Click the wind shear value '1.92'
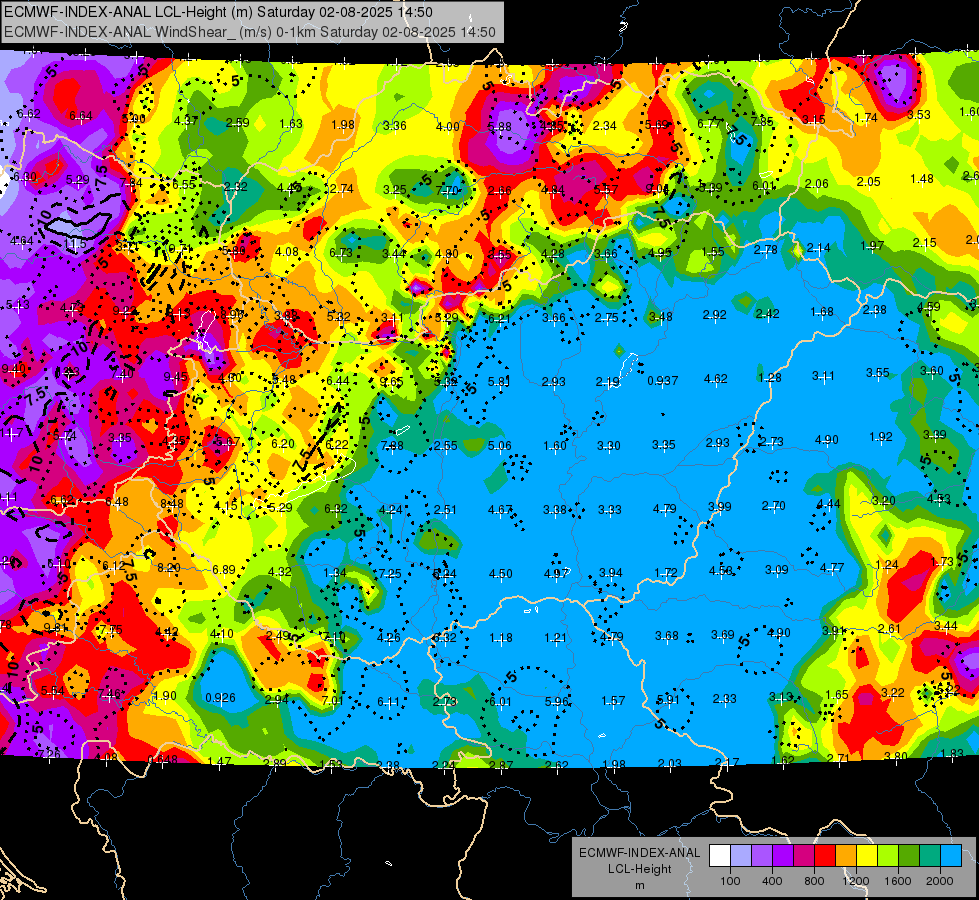979x900 pixels. (881, 437)
